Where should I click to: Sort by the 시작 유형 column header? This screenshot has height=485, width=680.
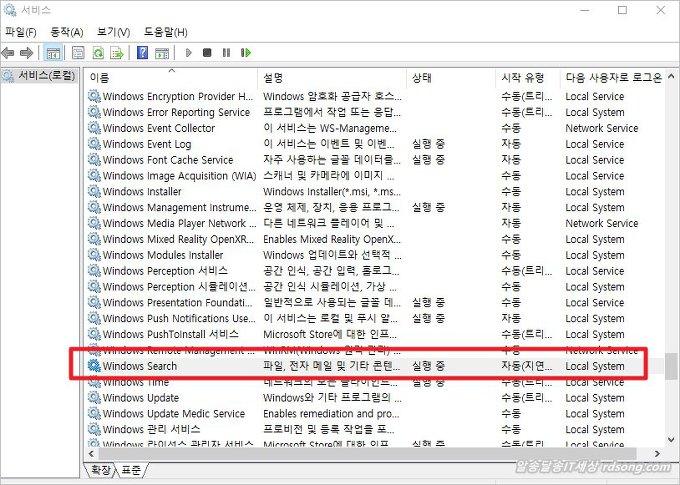tap(528, 78)
